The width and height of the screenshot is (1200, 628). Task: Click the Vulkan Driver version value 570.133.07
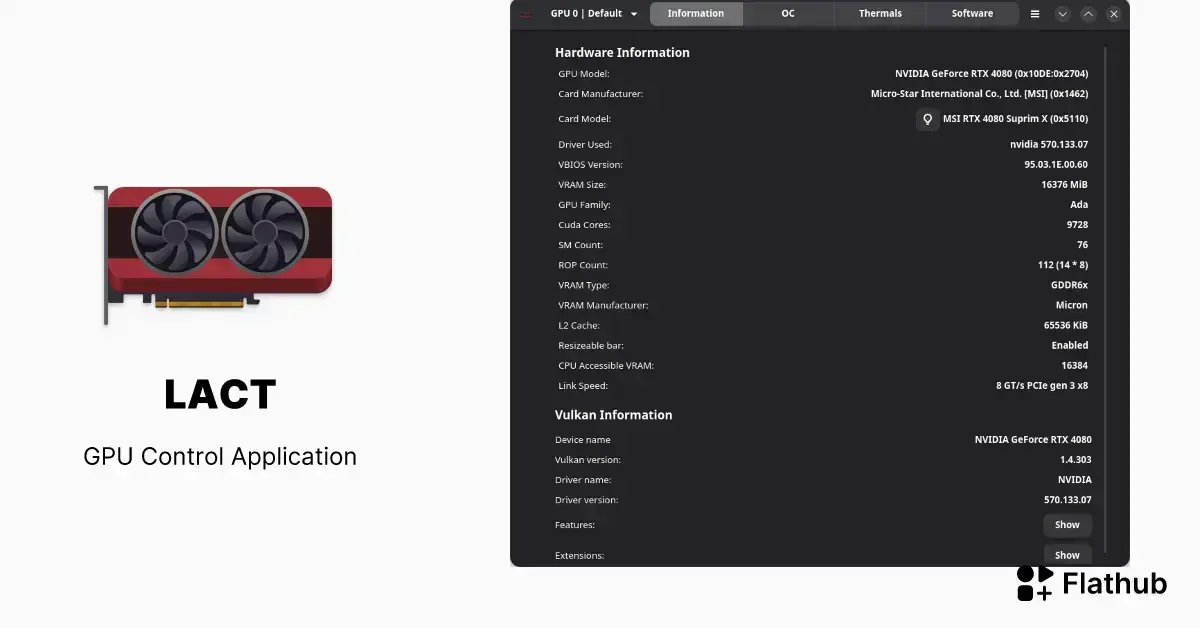[1068, 500]
